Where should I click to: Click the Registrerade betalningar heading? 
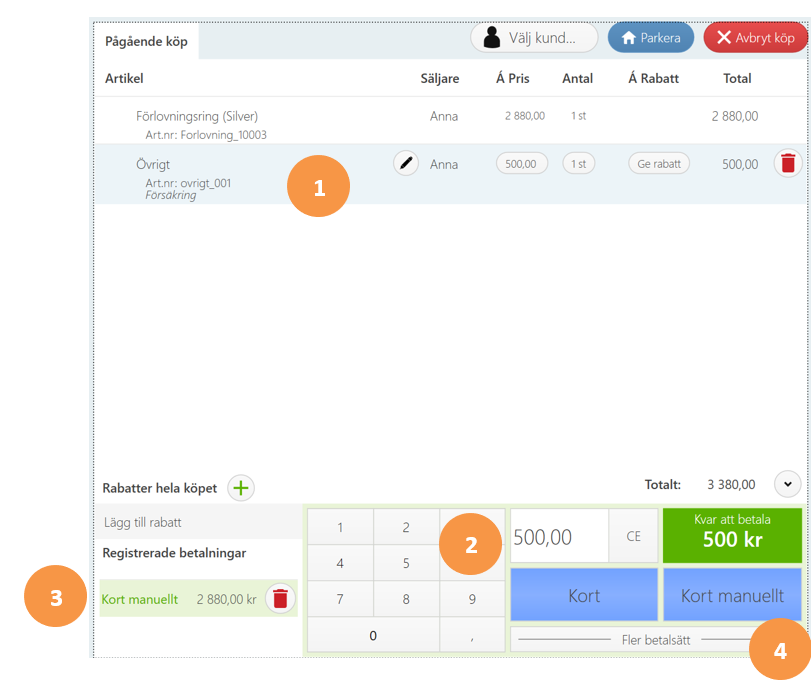coord(174,553)
